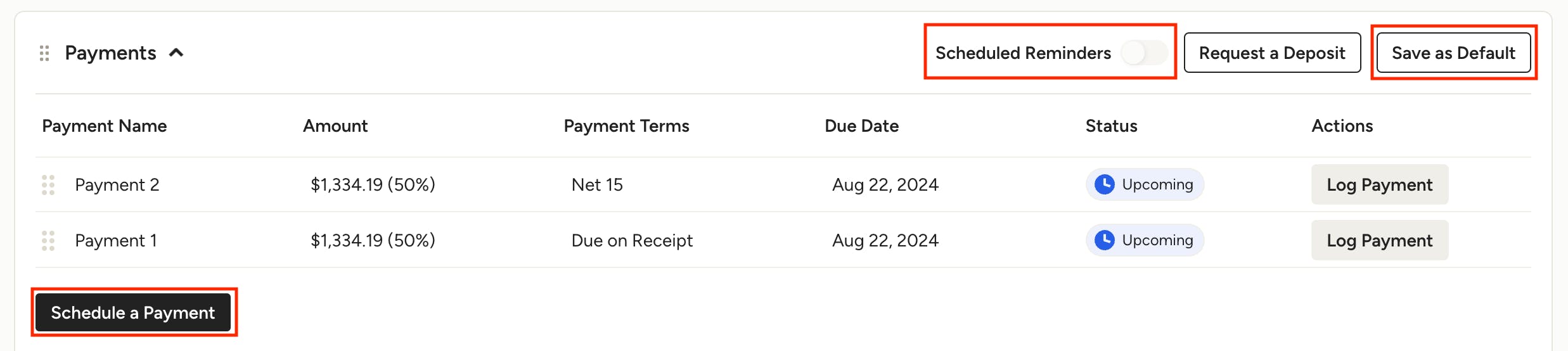Log payment for Payment 1

coord(1380,240)
